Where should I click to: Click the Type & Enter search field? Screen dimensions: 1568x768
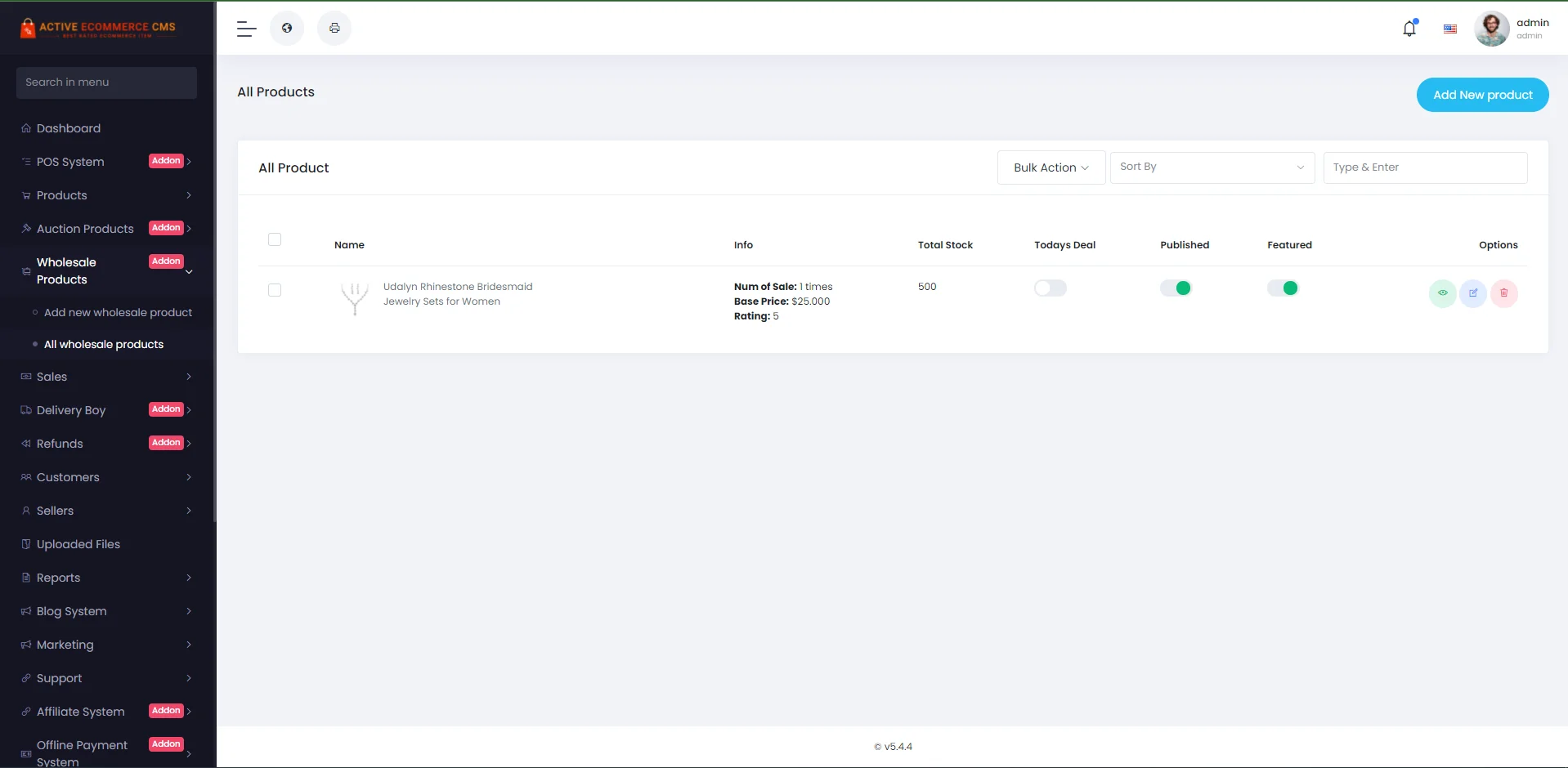[1425, 167]
